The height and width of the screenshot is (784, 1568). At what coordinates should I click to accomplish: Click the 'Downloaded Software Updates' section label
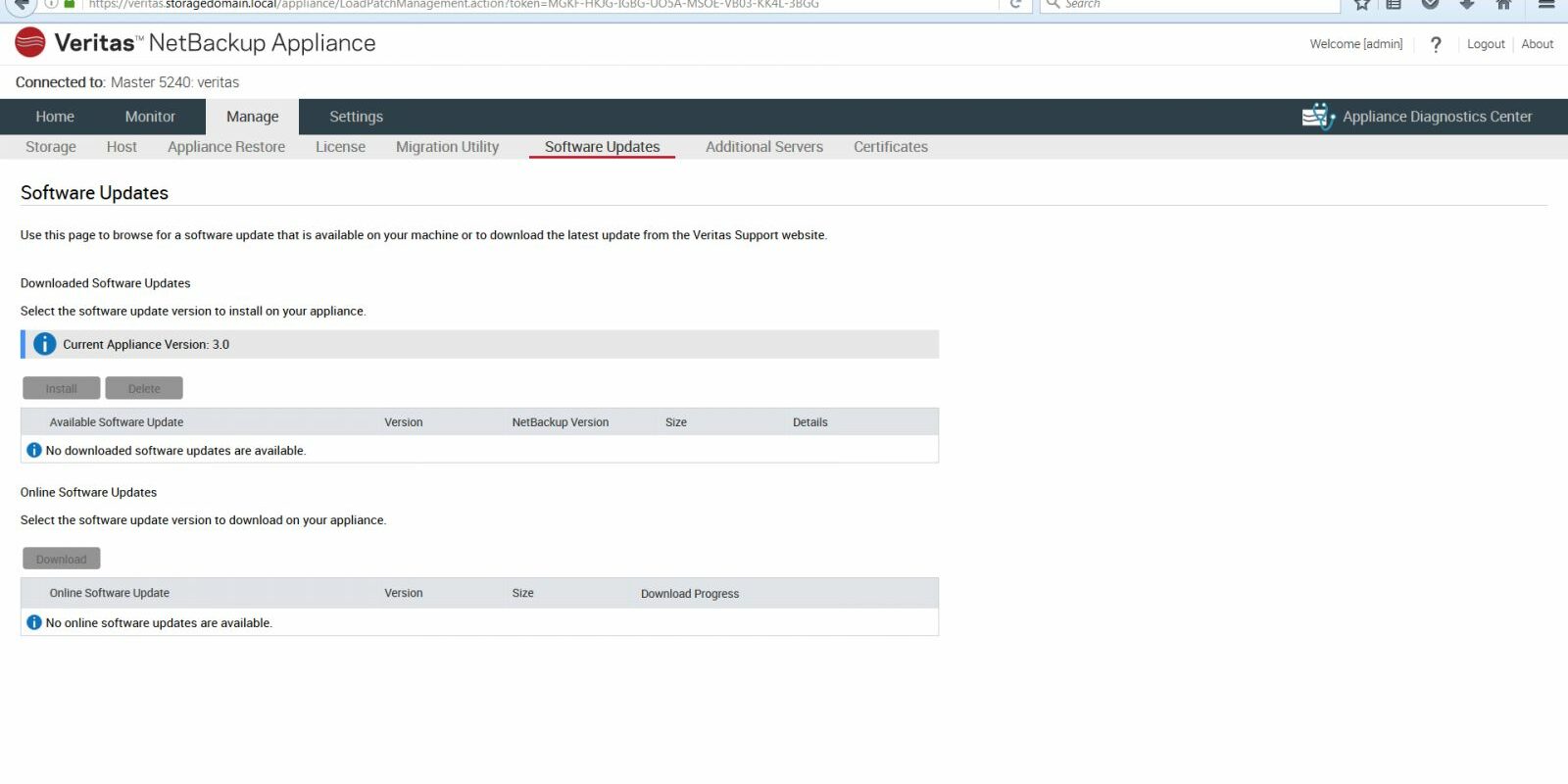tap(106, 283)
